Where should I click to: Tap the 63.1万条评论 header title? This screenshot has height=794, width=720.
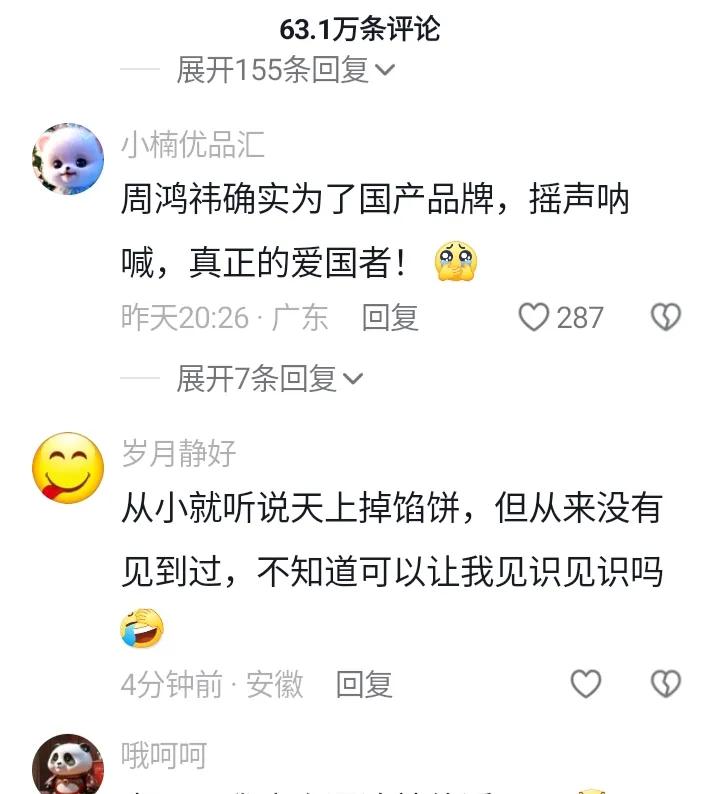tap(360, 29)
